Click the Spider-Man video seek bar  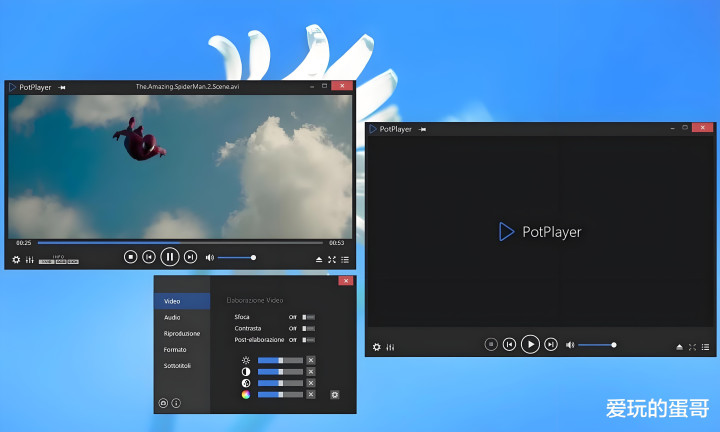click(180, 242)
